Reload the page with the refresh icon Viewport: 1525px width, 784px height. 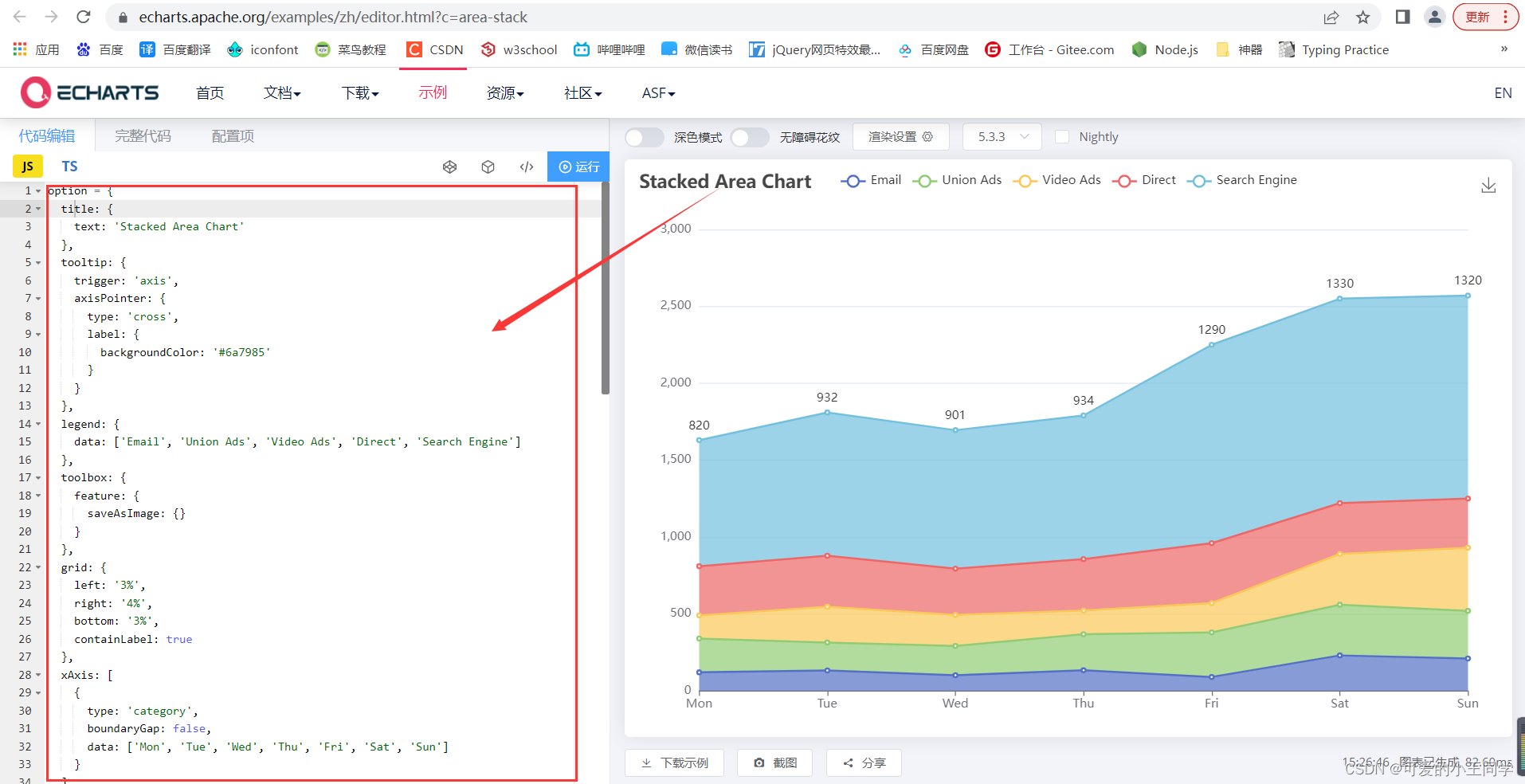pos(84,17)
